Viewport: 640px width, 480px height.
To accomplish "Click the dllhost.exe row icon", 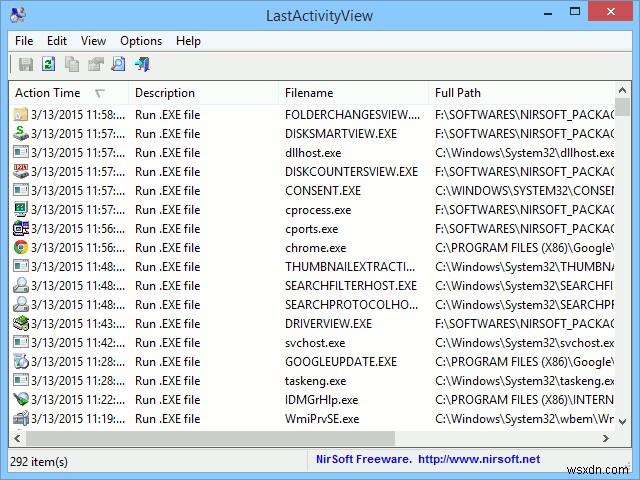I will [20, 153].
